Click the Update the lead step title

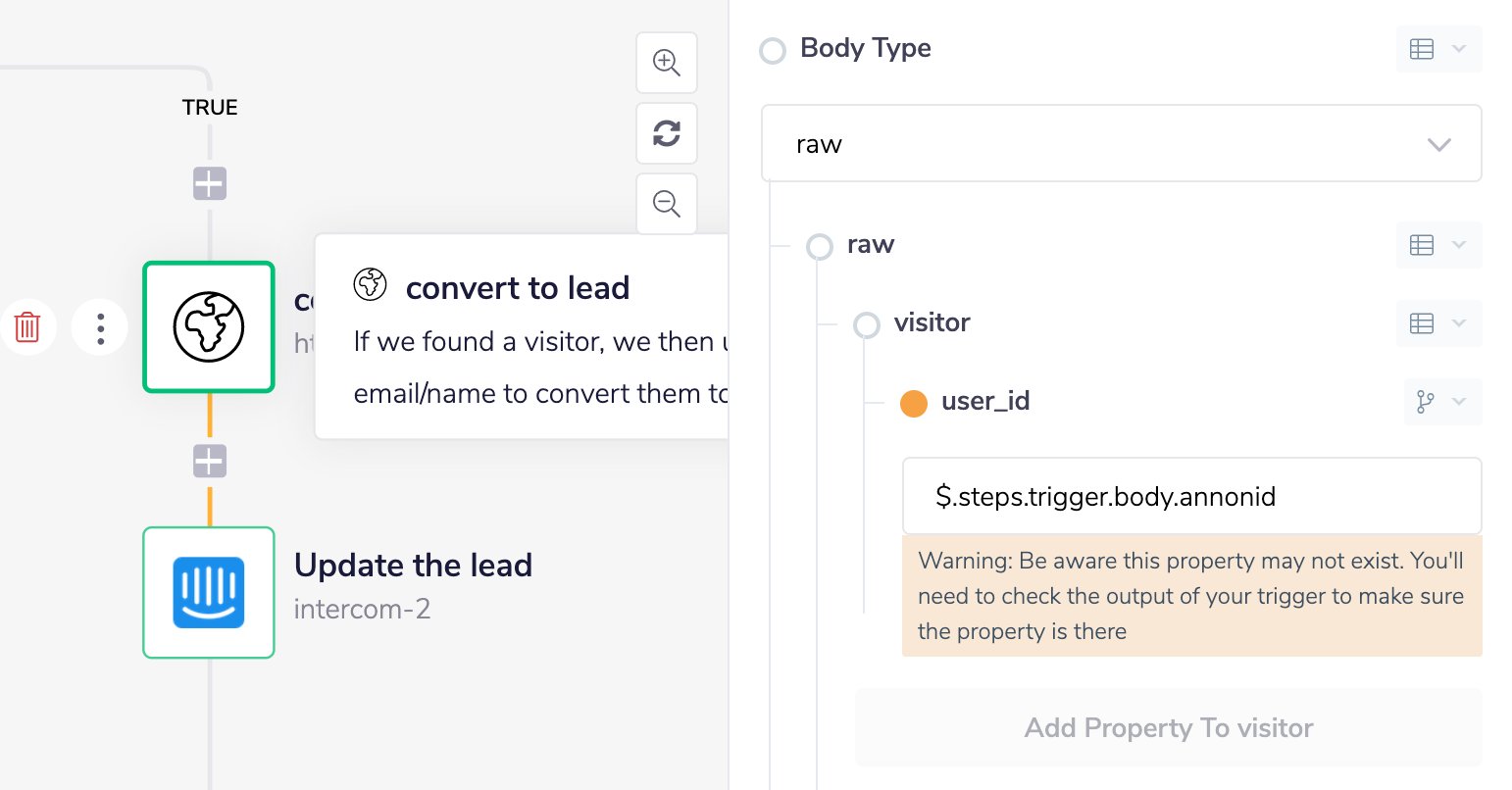tap(413, 566)
